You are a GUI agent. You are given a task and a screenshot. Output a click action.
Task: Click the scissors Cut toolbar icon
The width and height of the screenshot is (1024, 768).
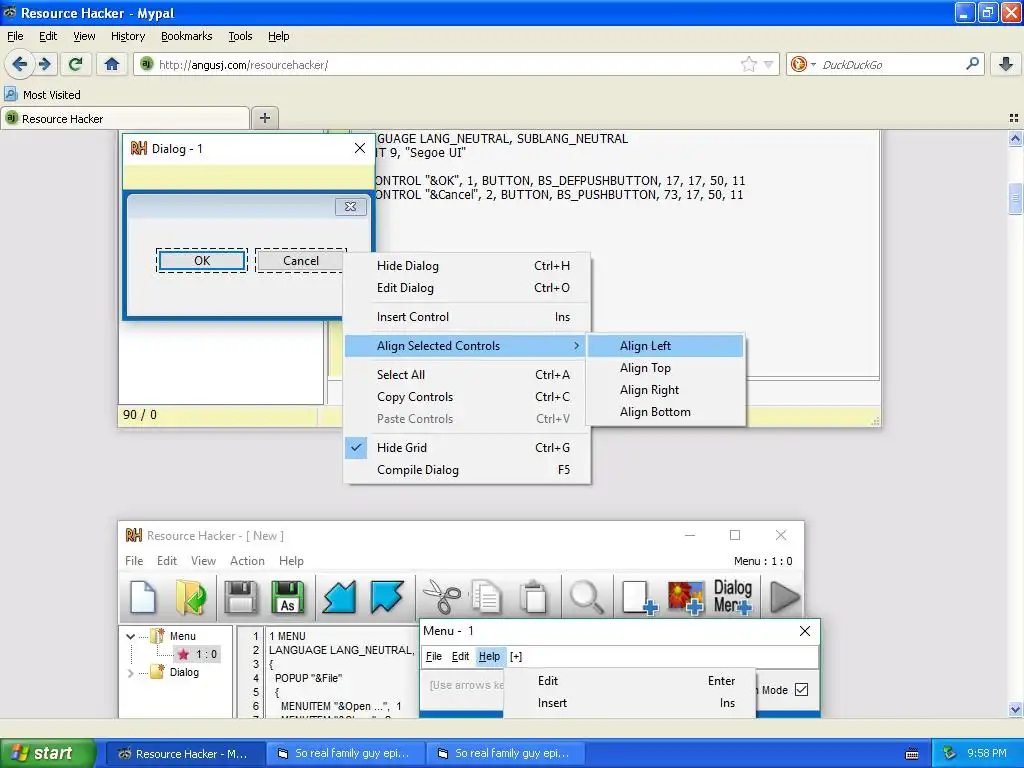tap(441, 597)
